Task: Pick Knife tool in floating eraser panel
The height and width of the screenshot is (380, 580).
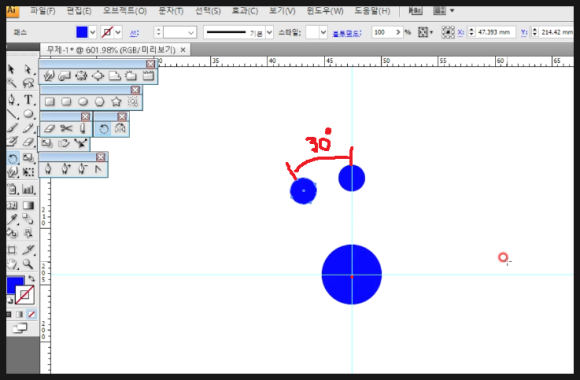Action: 82,128
